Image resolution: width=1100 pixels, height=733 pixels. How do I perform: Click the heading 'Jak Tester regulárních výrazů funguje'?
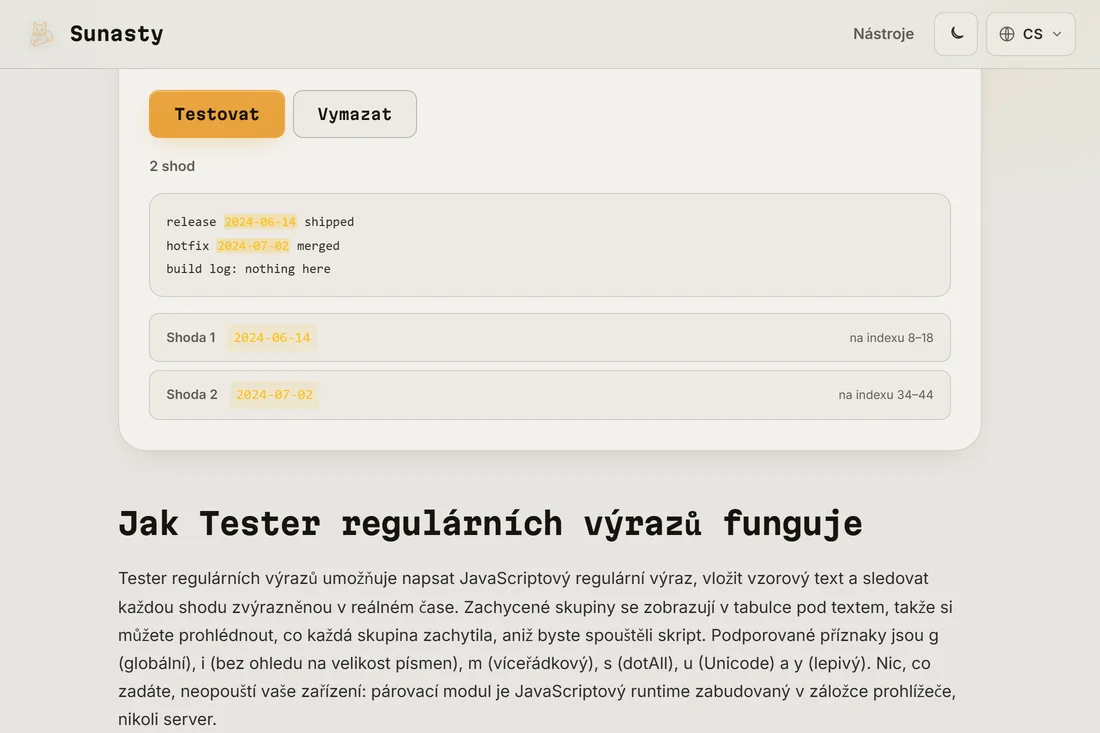[x=490, y=524]
